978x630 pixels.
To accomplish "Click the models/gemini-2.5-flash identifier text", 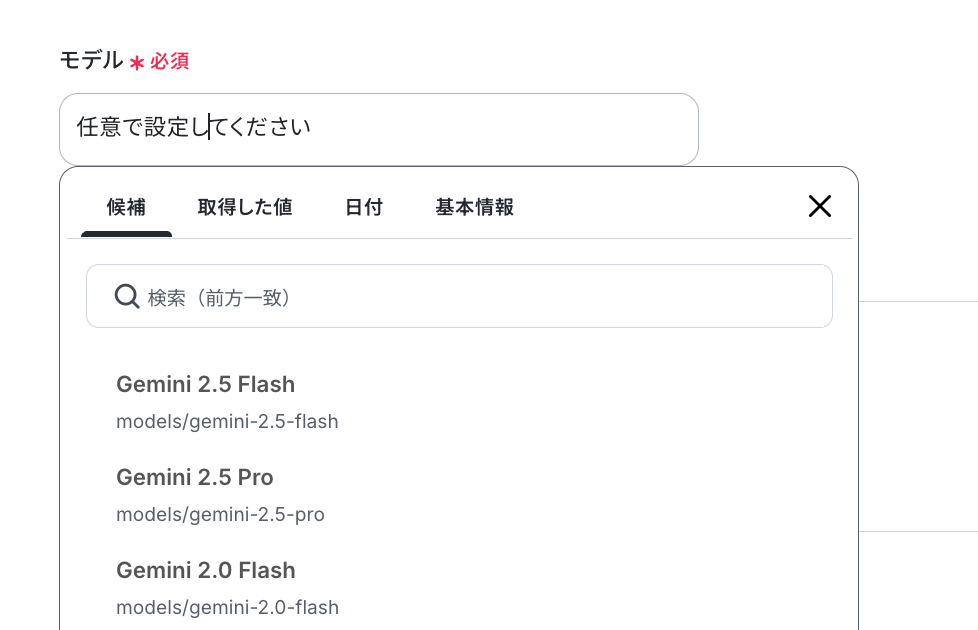I will [x=227, y=422].
